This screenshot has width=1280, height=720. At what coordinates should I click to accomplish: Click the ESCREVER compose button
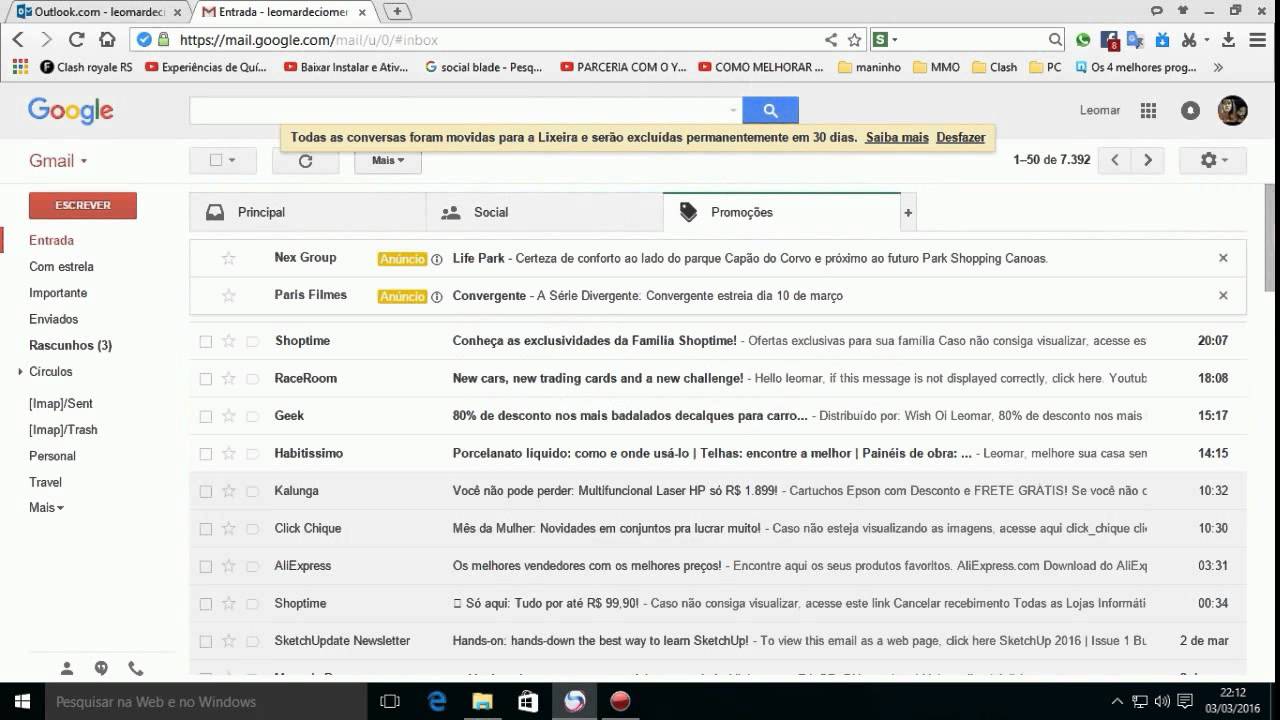(x=83, y=205)
